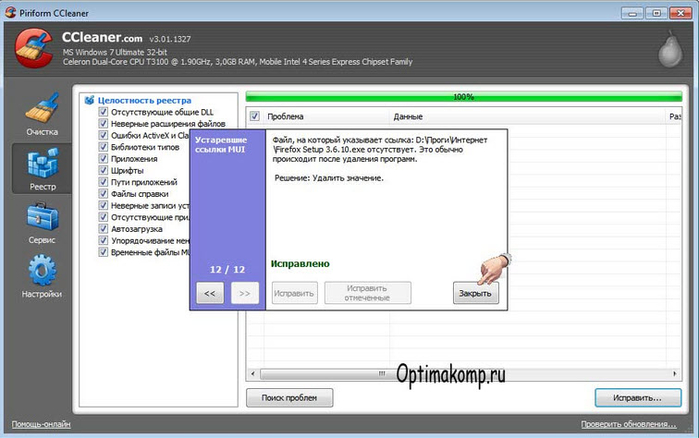Click the scrollbar left arrow
This screenshot has width=699, height=438.
point(253,373)
